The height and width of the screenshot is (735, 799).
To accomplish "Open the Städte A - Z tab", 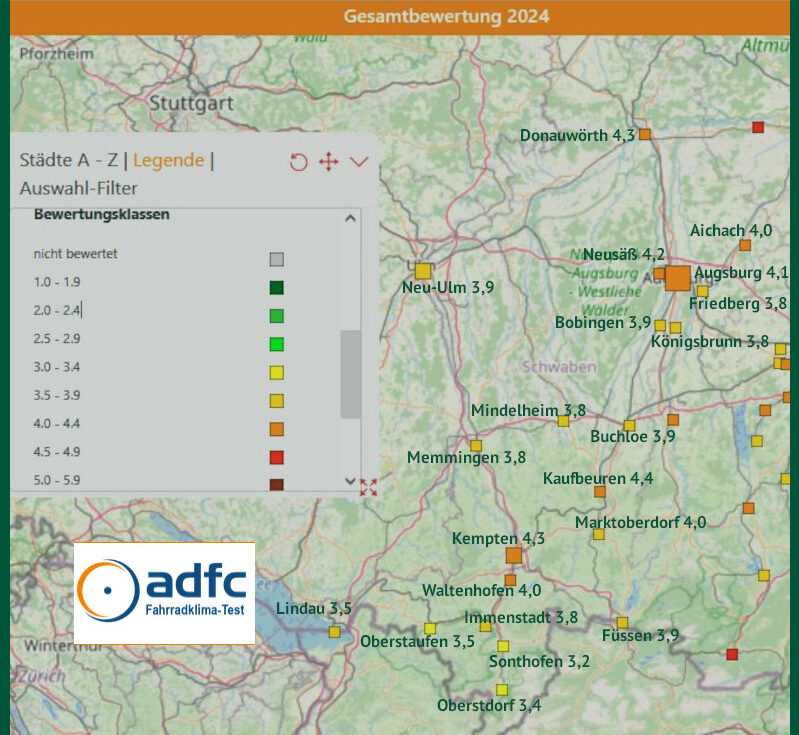I will coord(69,160).
